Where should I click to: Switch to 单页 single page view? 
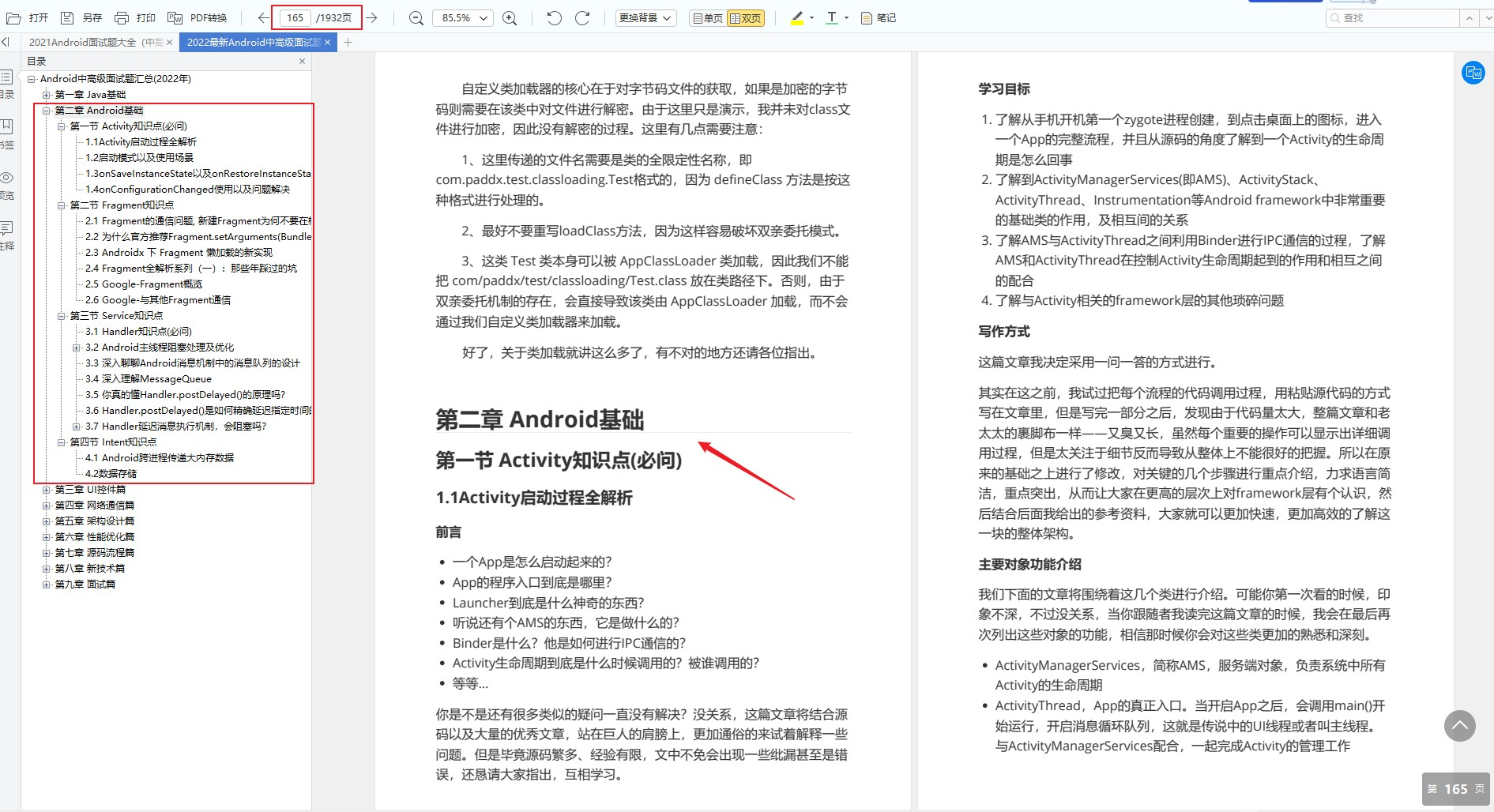tap(707, 17)
